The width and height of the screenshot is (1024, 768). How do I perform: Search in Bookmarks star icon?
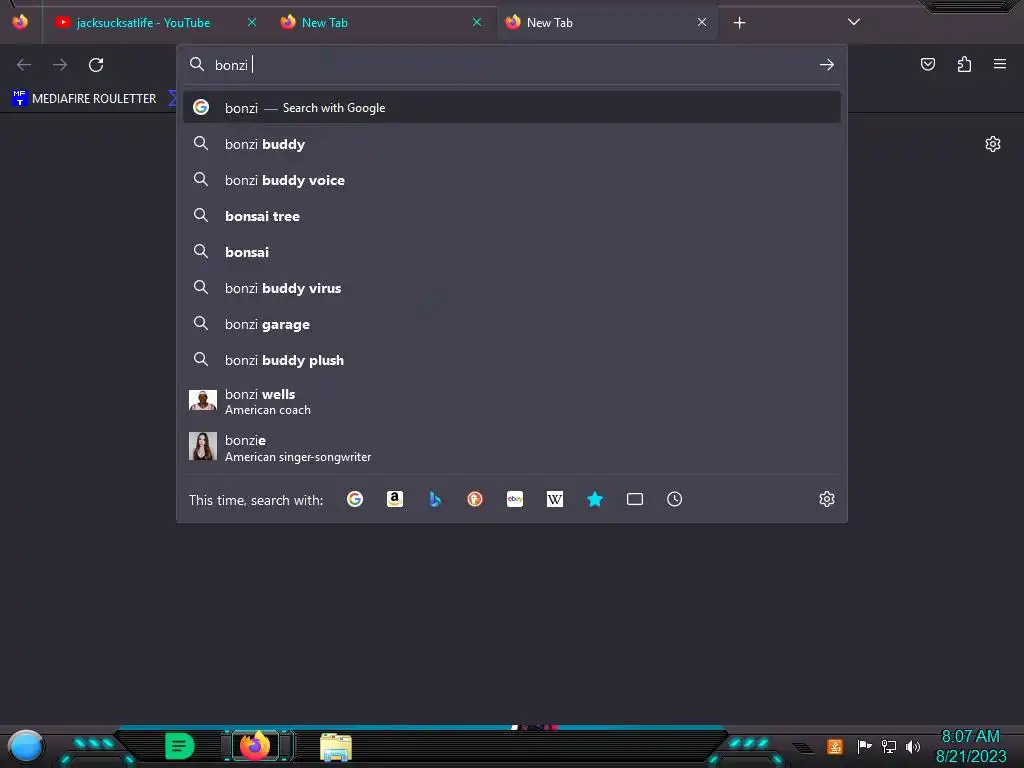point(595,499)
